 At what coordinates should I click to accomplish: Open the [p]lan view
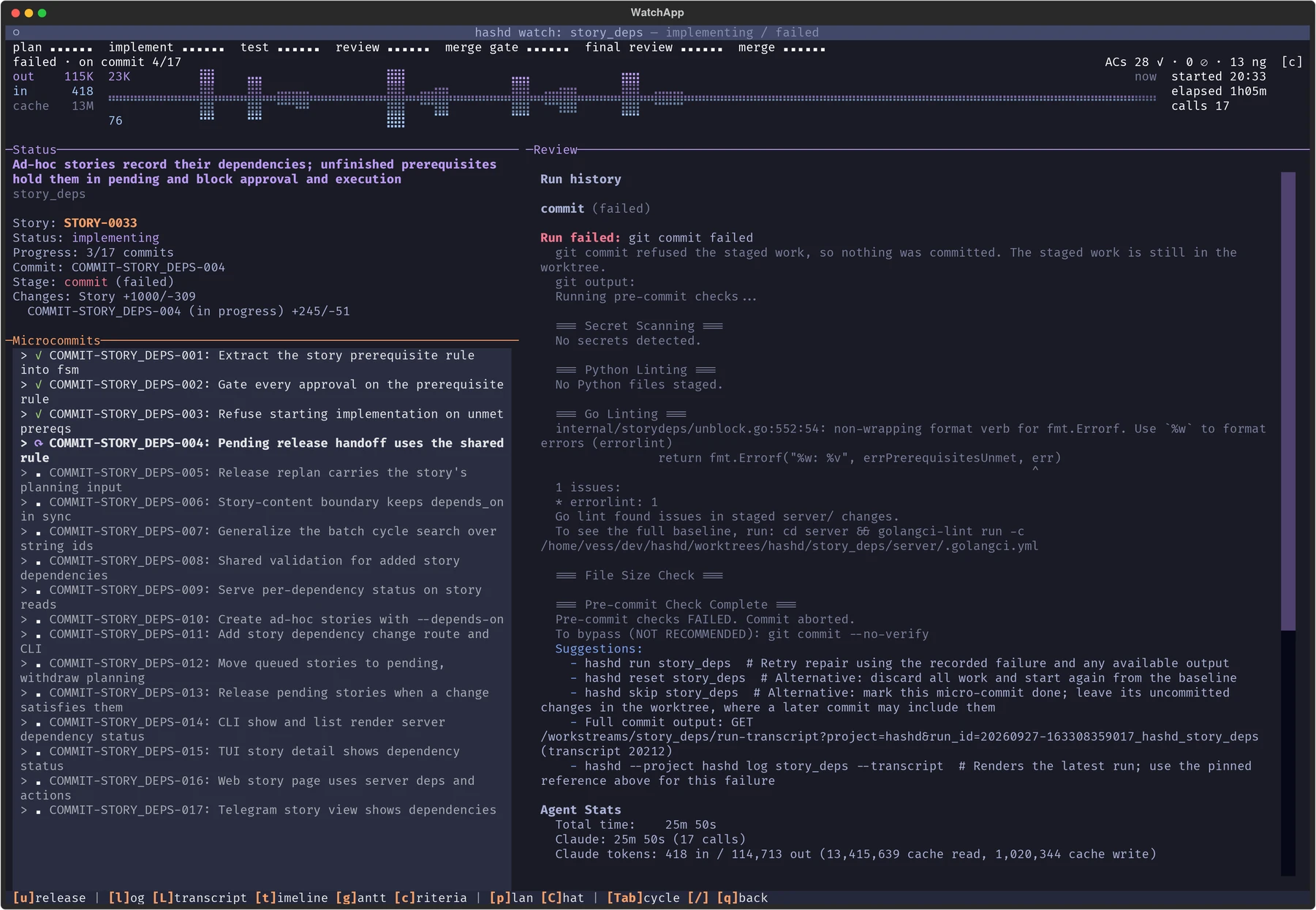tap(511, 898)
